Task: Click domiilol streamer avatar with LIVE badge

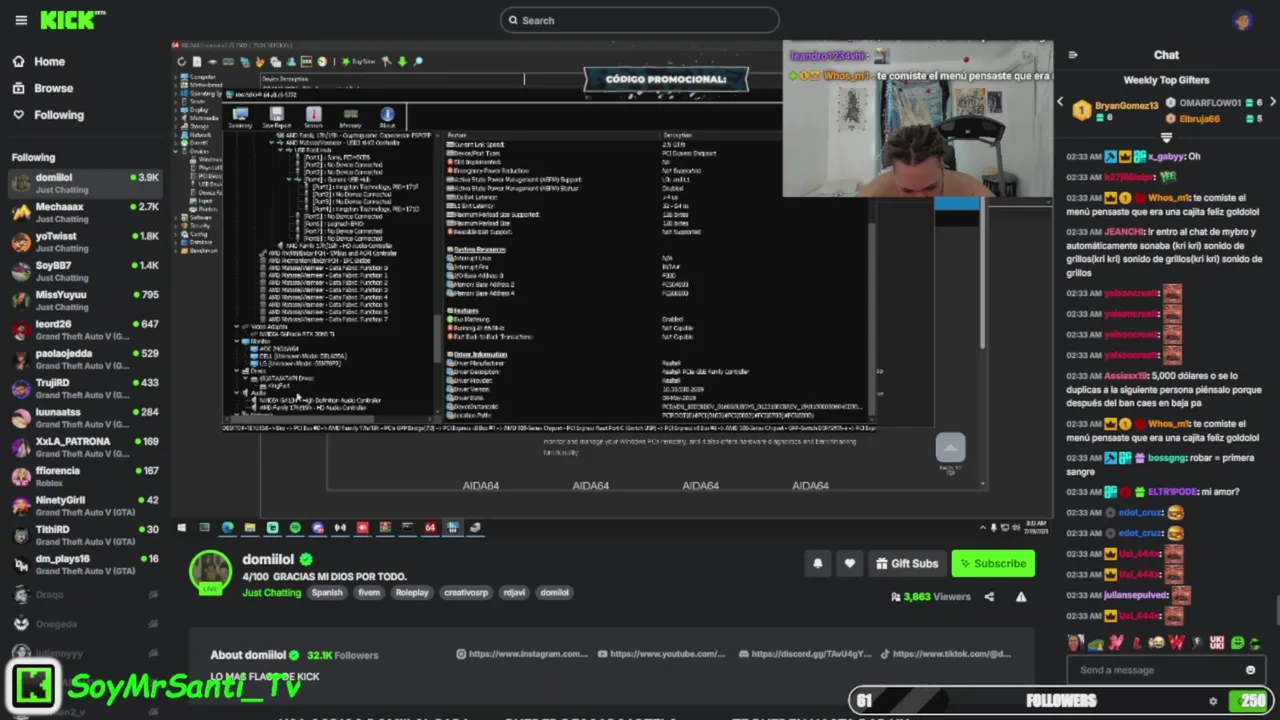Action: tap(210, 572)
